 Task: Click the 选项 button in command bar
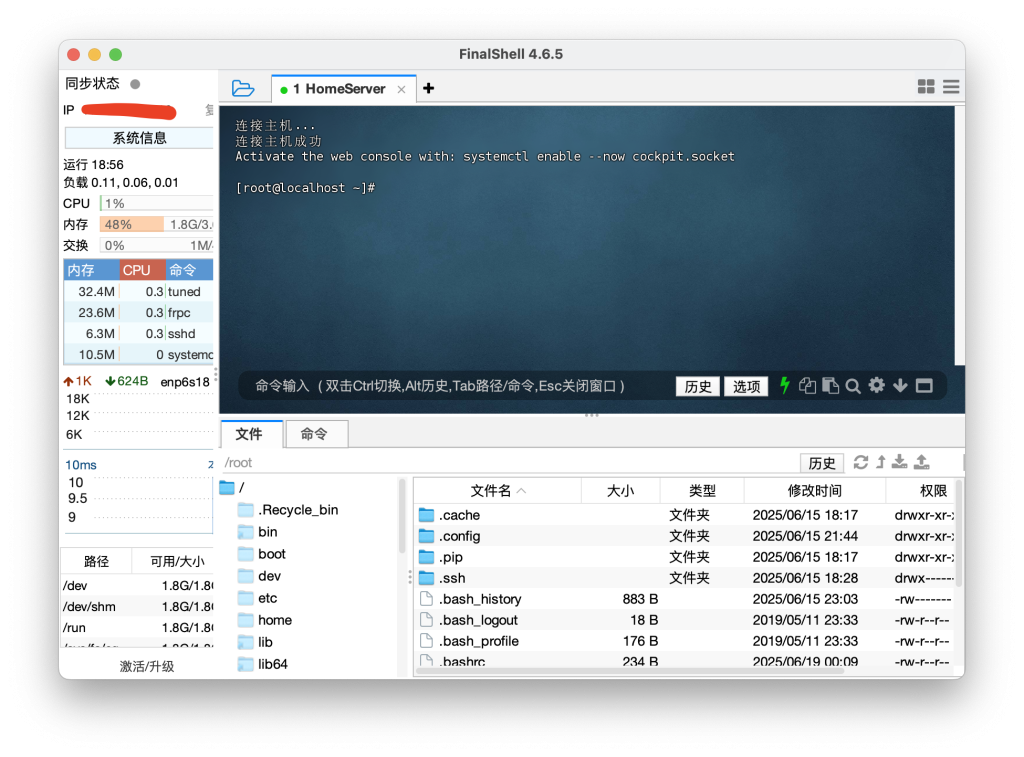coord(746,387)
